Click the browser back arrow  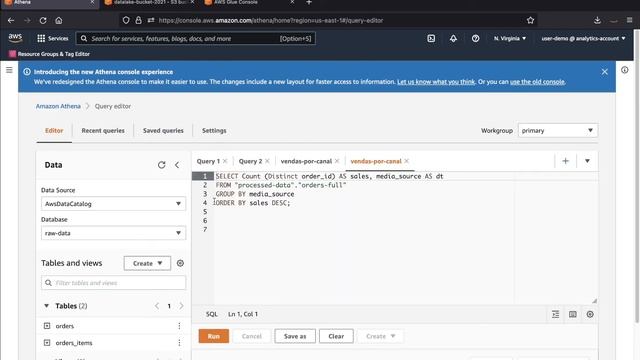coord(11,20)
